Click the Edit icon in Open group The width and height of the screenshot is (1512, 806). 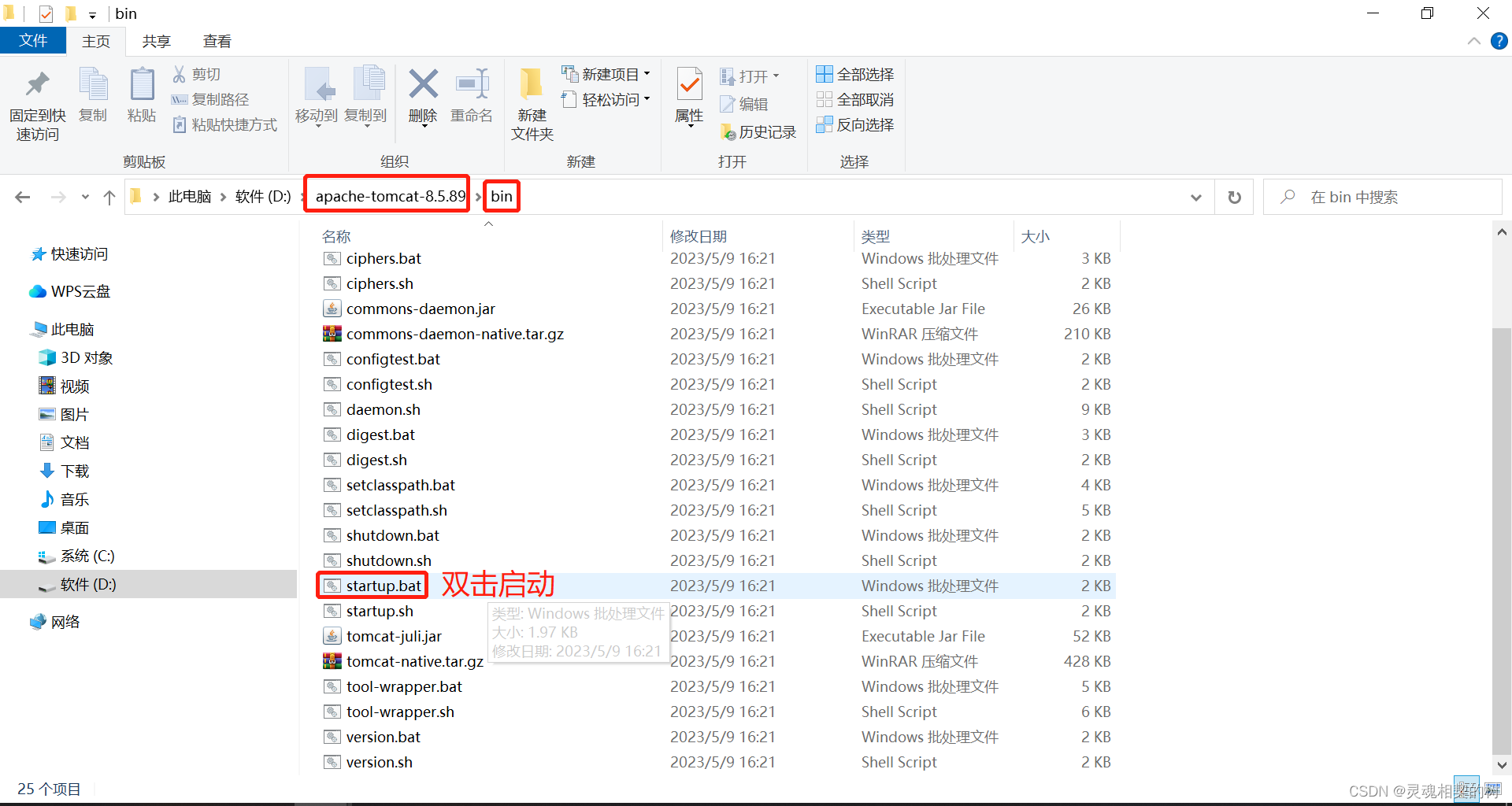[x=728, y=104]
